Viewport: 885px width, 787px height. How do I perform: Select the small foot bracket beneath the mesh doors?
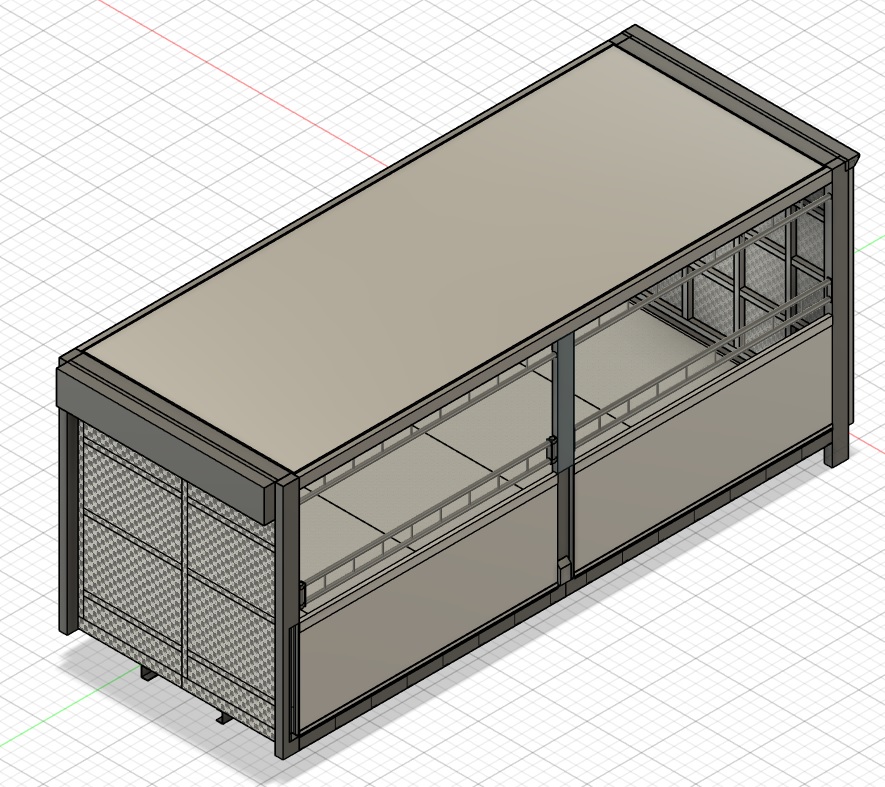148,674
